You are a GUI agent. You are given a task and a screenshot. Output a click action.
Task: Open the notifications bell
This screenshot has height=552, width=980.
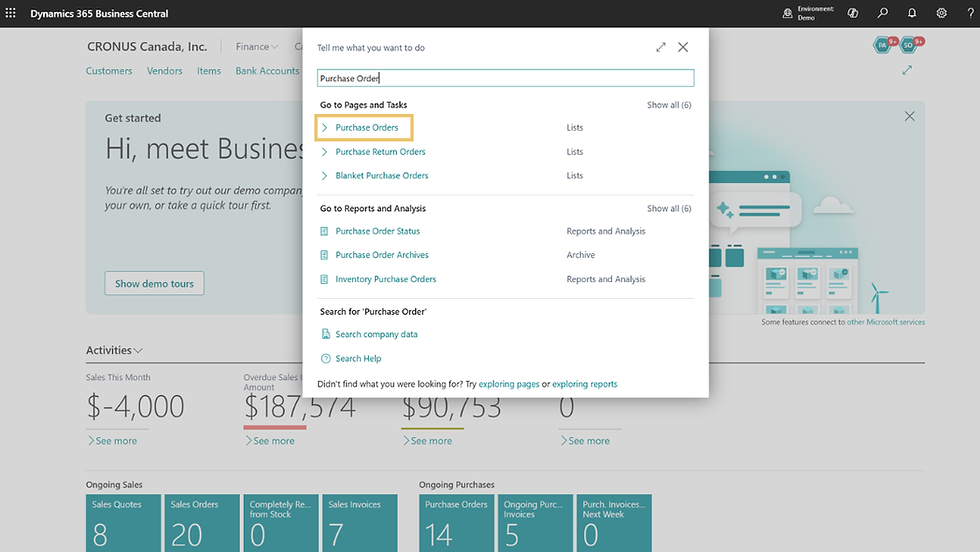point(912,13)
